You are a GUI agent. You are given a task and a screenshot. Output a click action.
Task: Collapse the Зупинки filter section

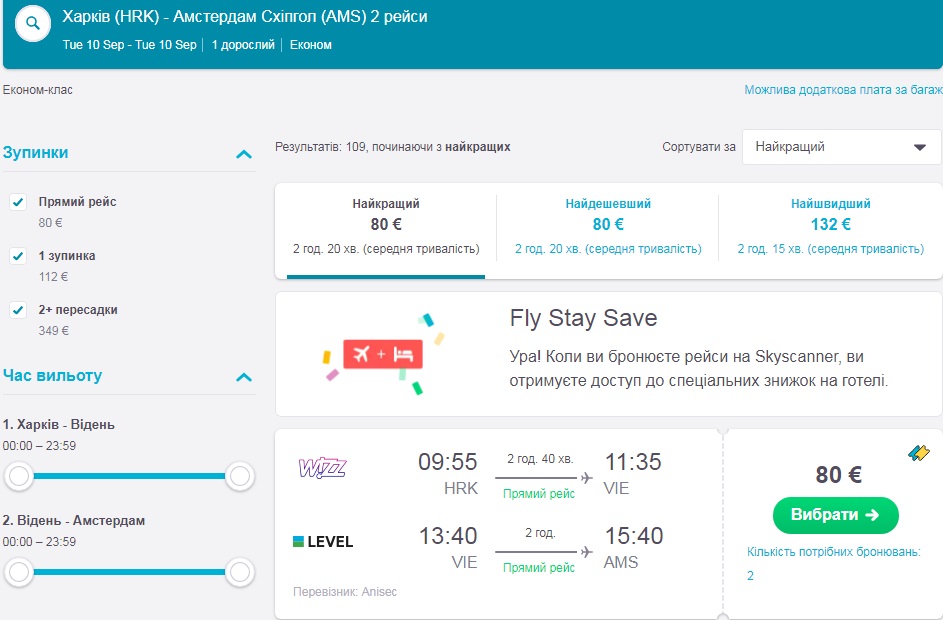click(243, 154)
